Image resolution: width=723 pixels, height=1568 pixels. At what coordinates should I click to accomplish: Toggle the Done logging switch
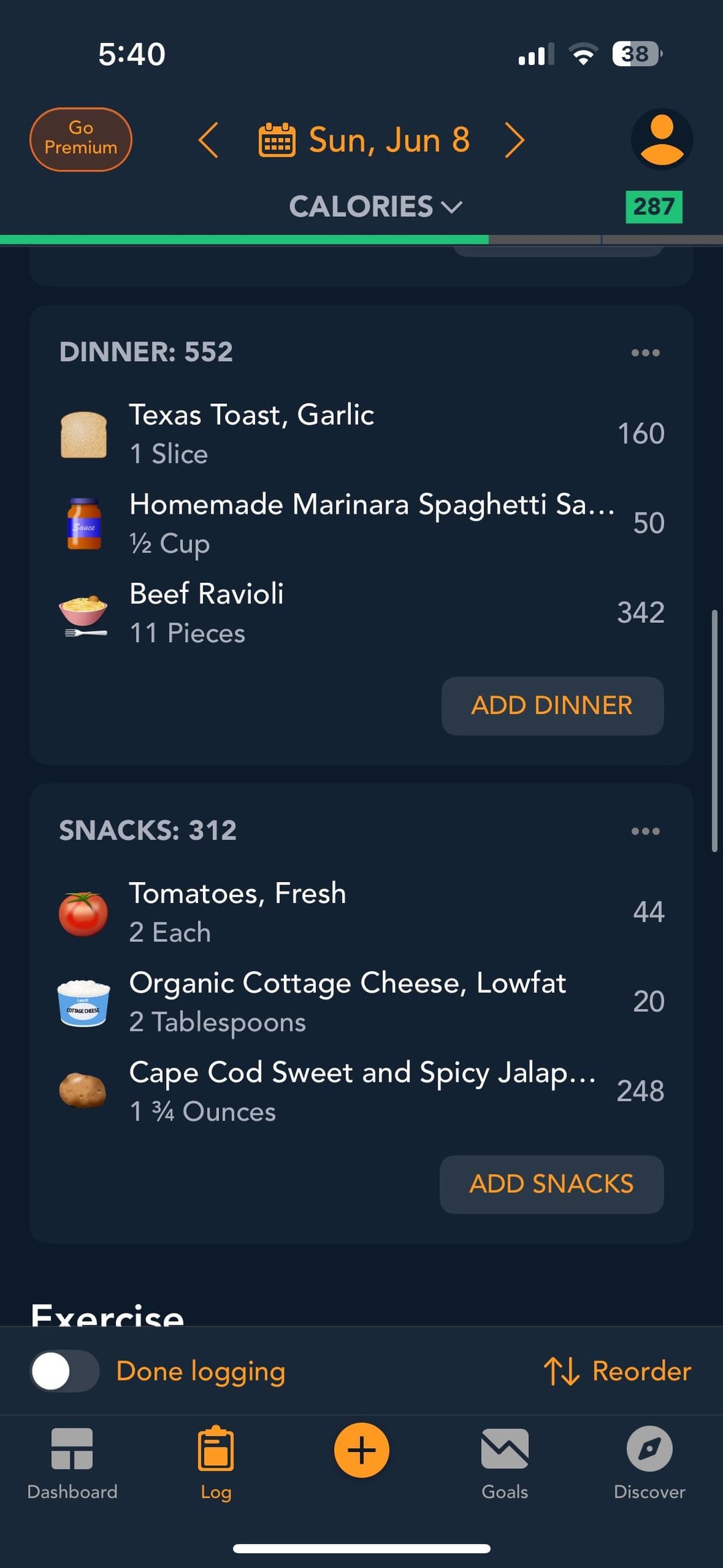(65, 1371)
